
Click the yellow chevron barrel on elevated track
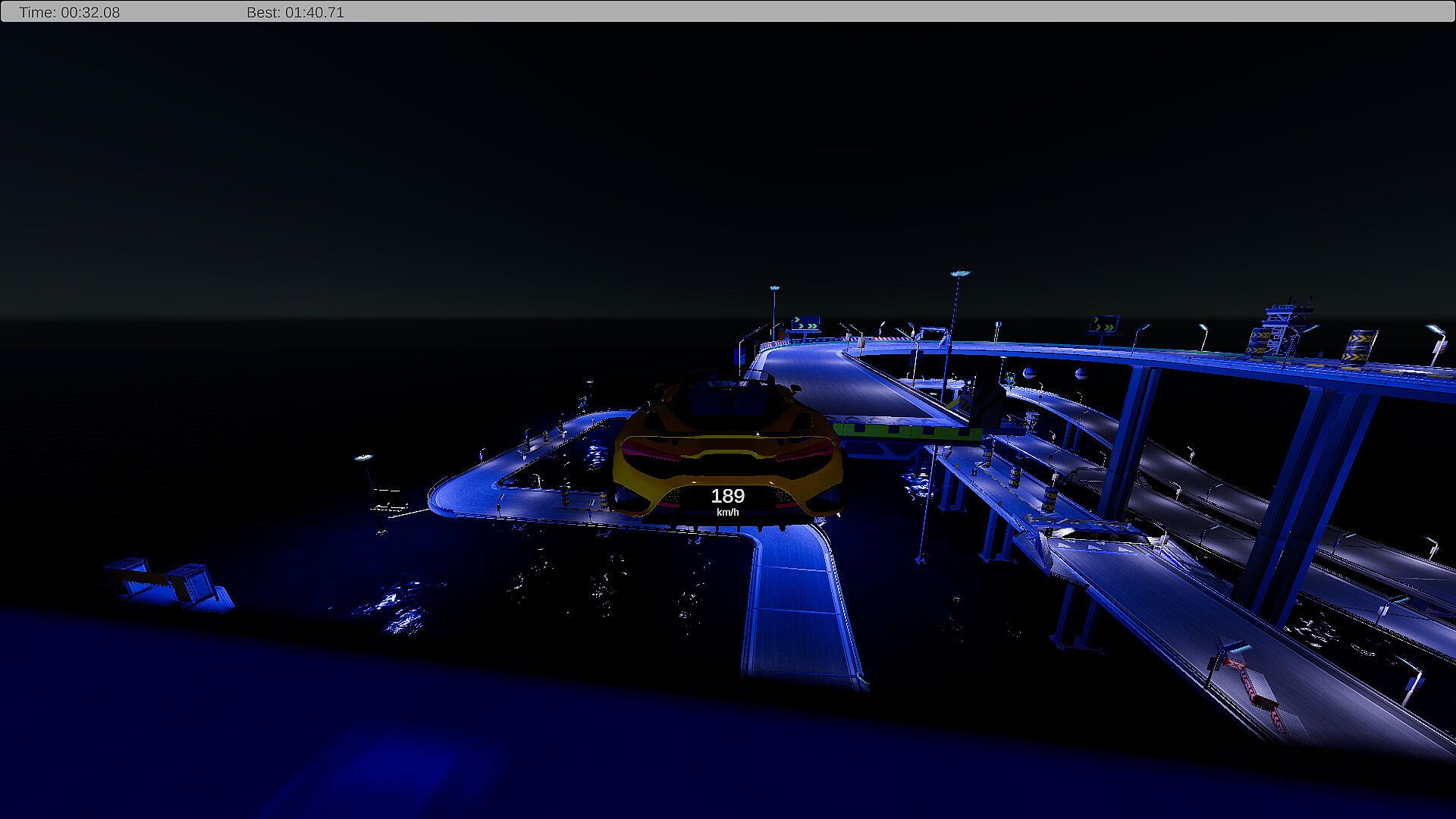(1358, 346)
